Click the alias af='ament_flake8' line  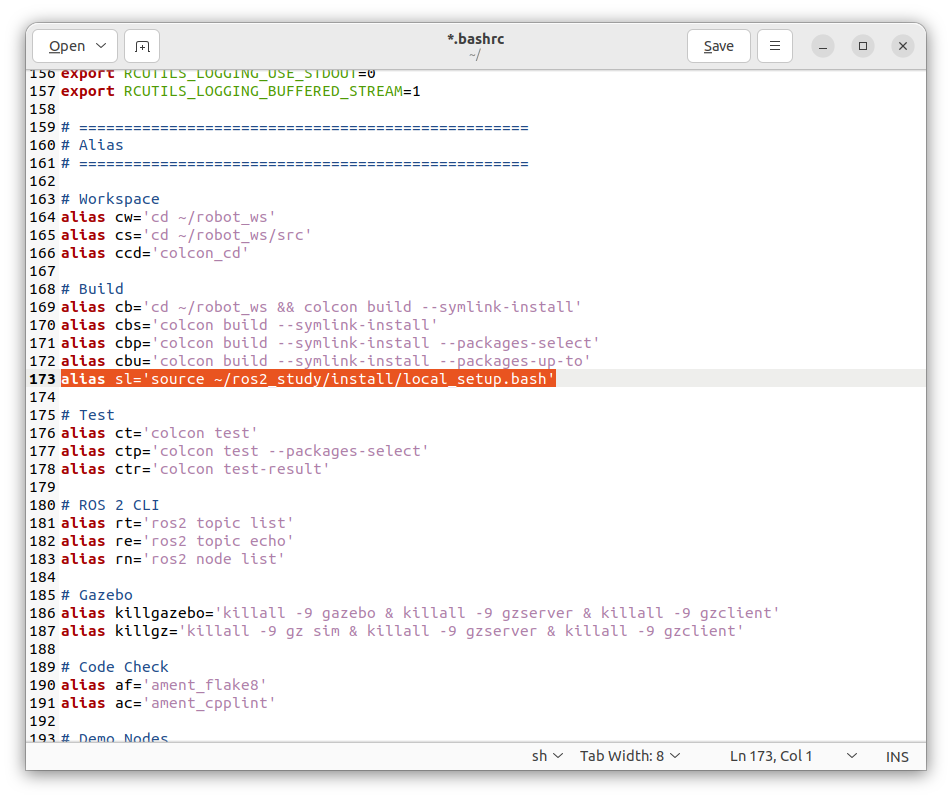[x=164, y=685]
